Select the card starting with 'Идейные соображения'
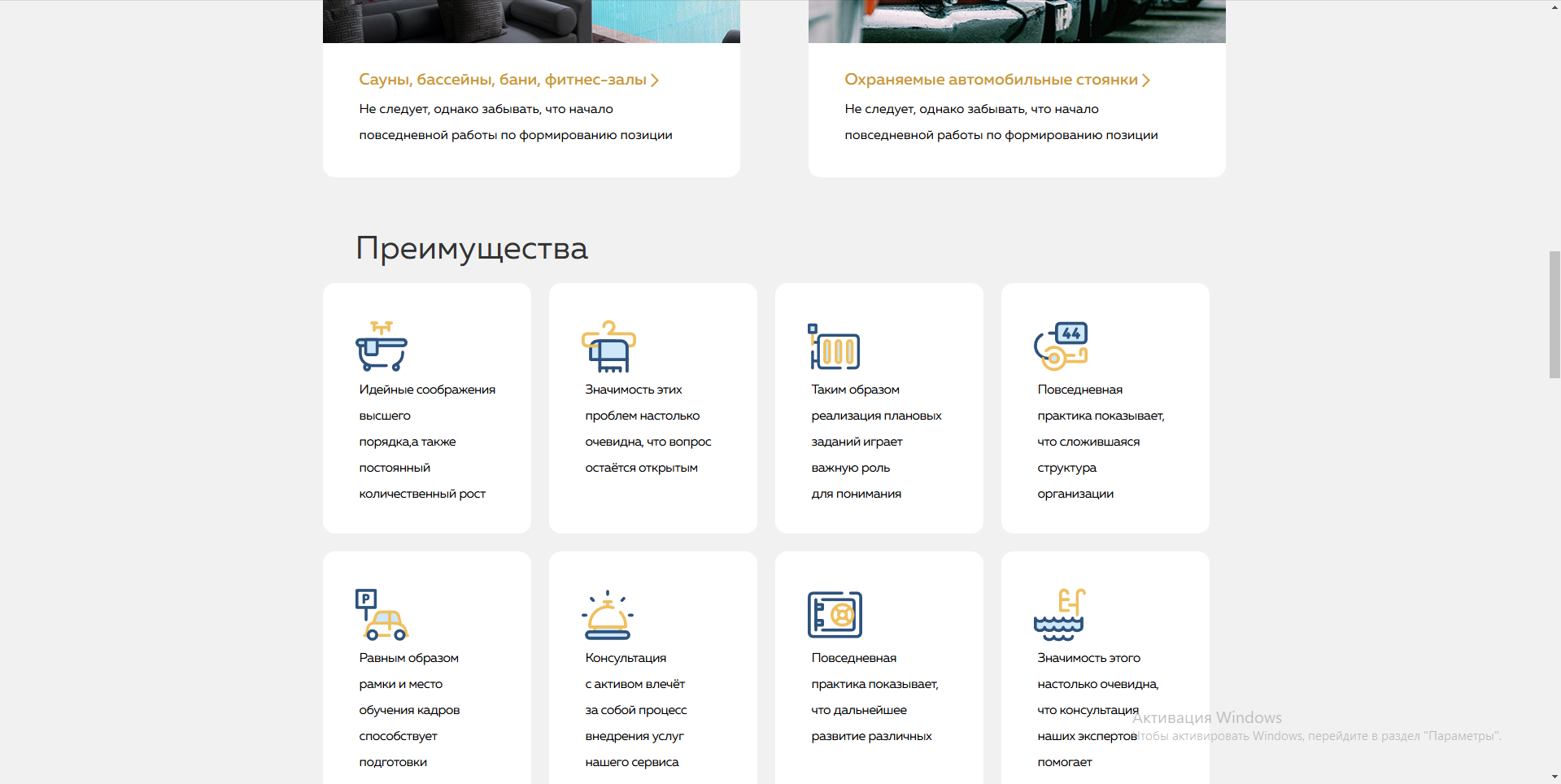 [x=426, y=407]
